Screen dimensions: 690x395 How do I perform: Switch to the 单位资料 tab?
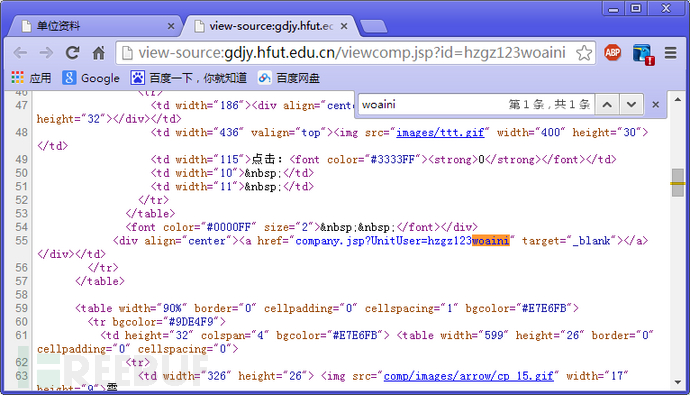95,26
